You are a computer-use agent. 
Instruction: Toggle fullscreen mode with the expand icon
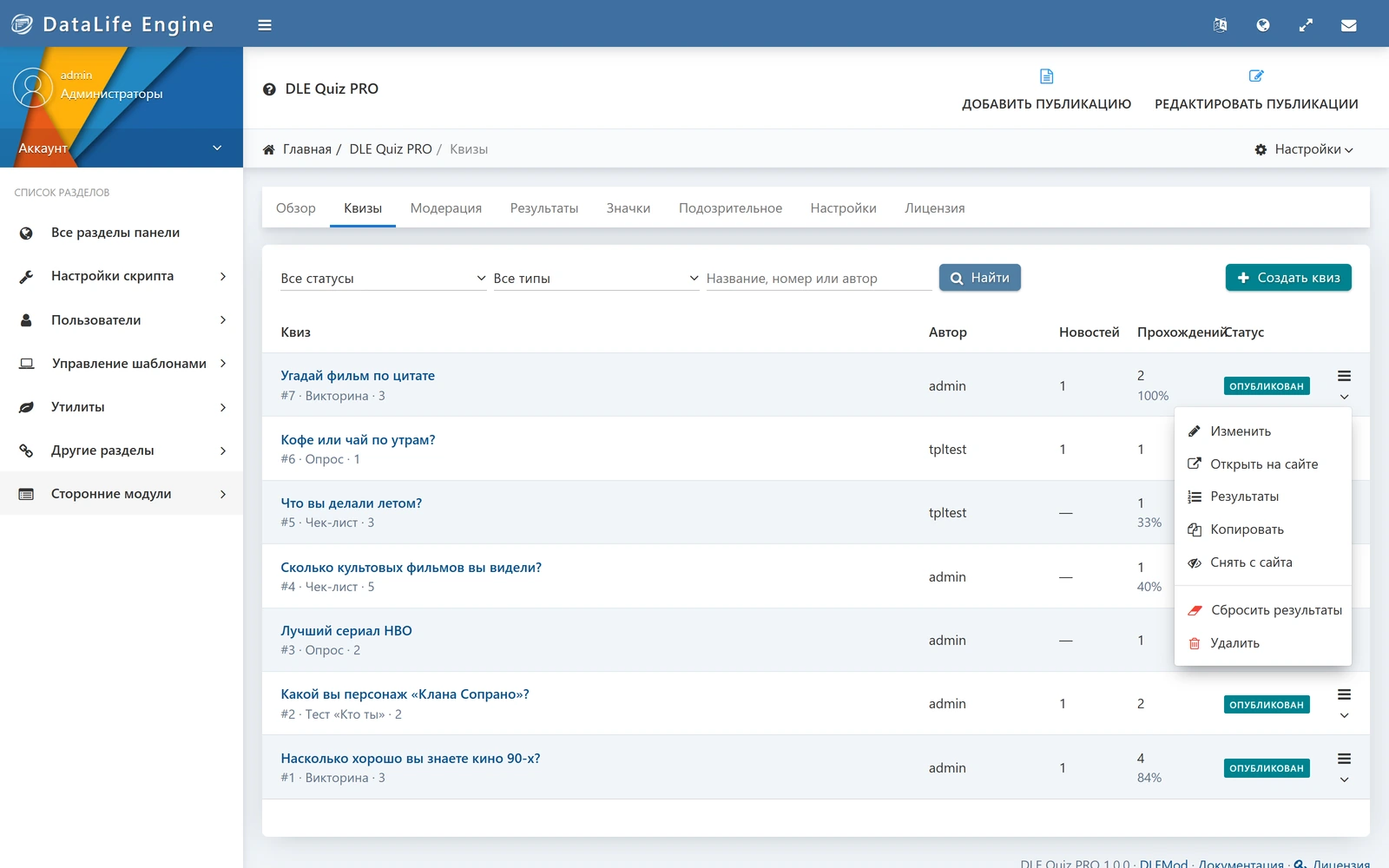(x=1306, y=25)
